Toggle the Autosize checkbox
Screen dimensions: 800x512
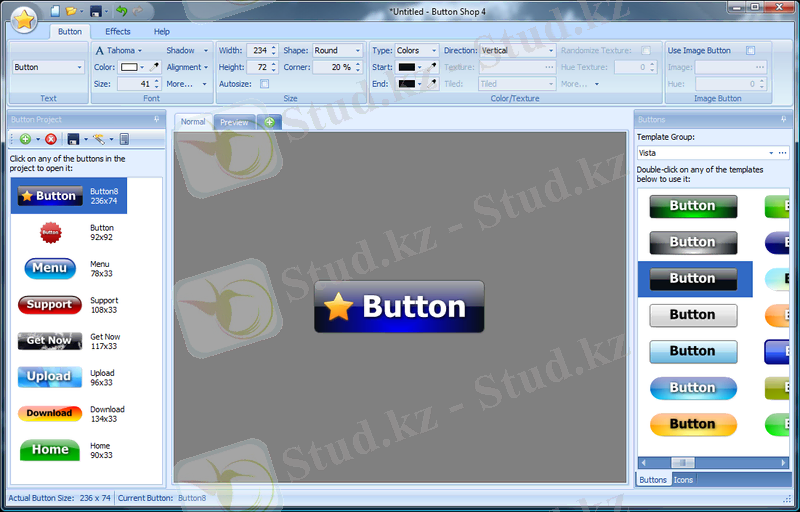click(x=264, y=84)
